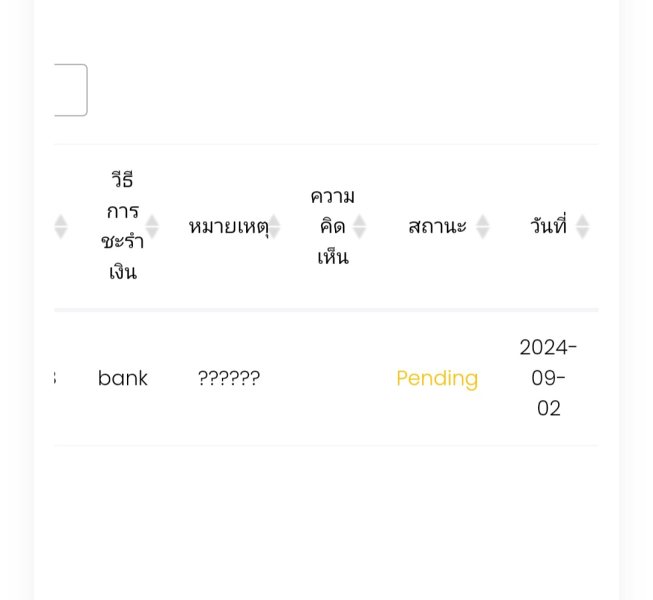
Task: Click up arrow of สถานะ sort icon
Action: (x=482, y=220)
